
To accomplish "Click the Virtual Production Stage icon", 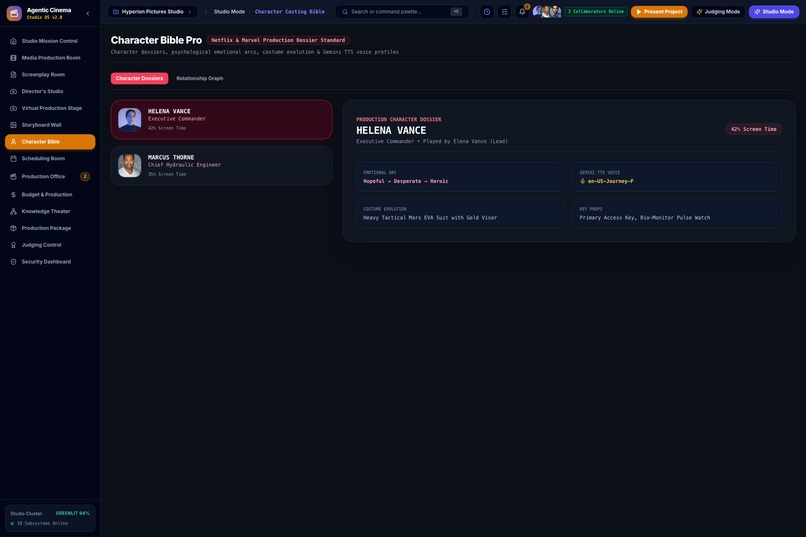I will [13, 108].
